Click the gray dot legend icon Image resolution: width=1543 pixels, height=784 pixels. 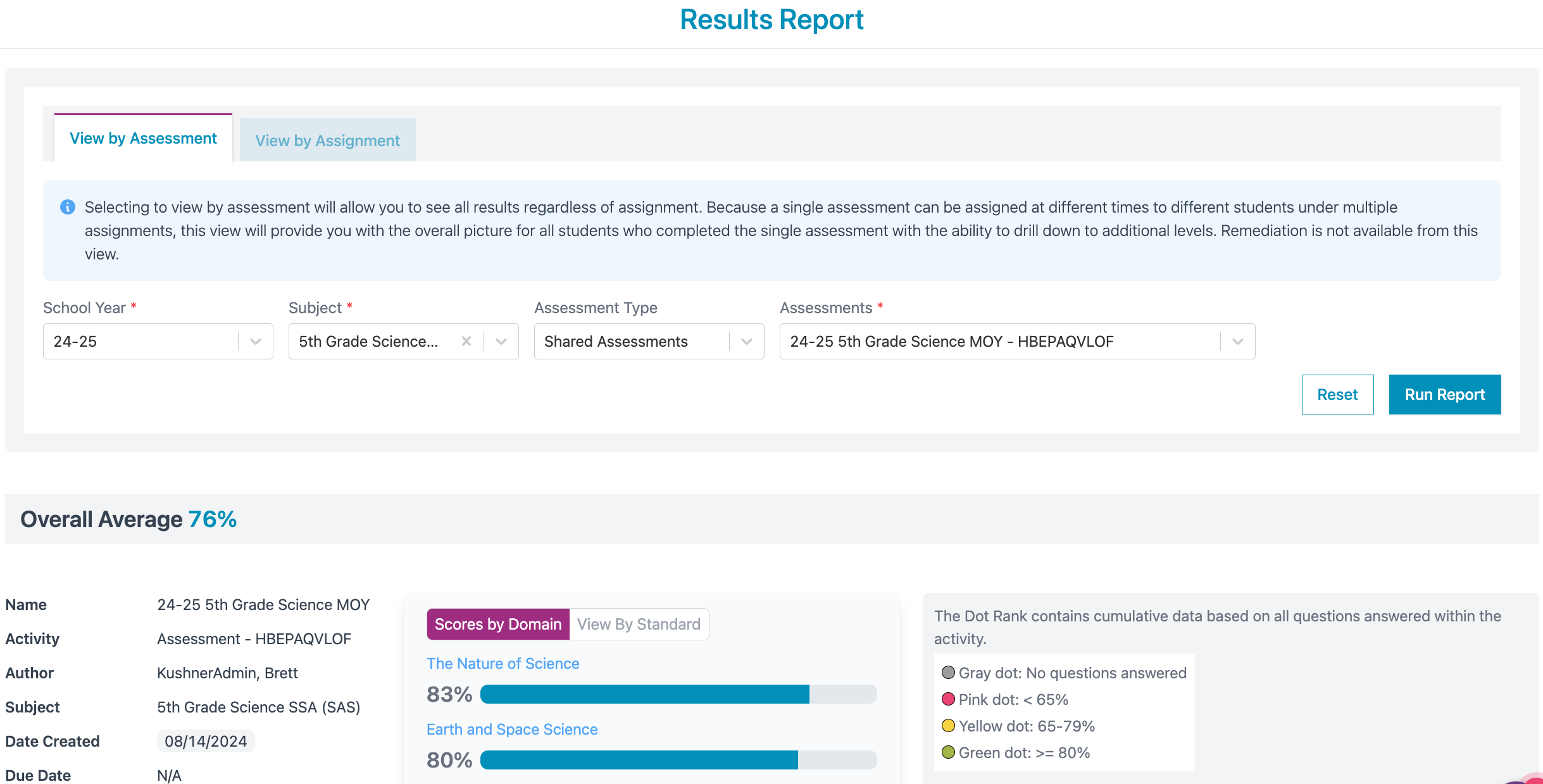point(948,672)
